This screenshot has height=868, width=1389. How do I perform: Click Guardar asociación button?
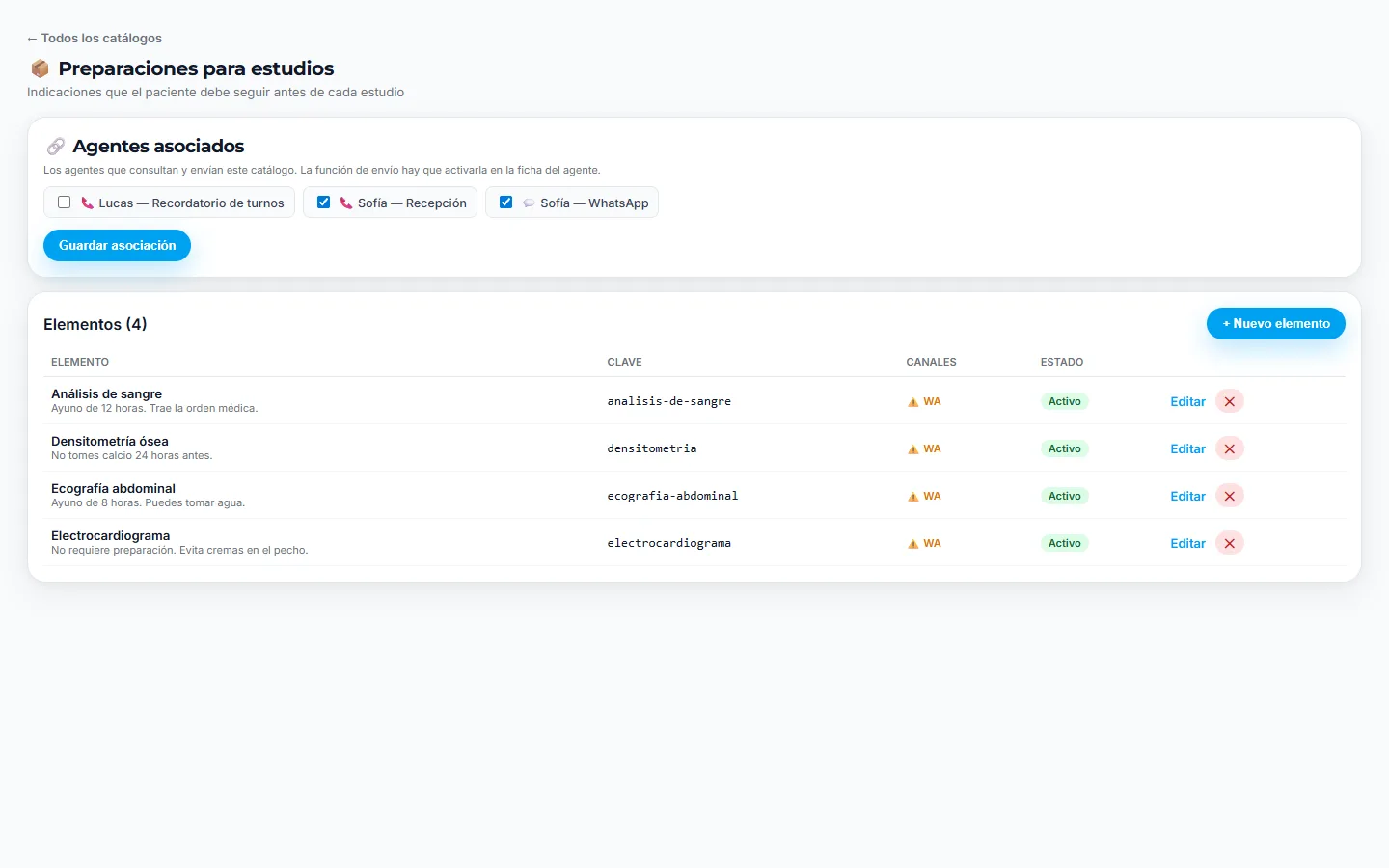(x=117, y=245)
